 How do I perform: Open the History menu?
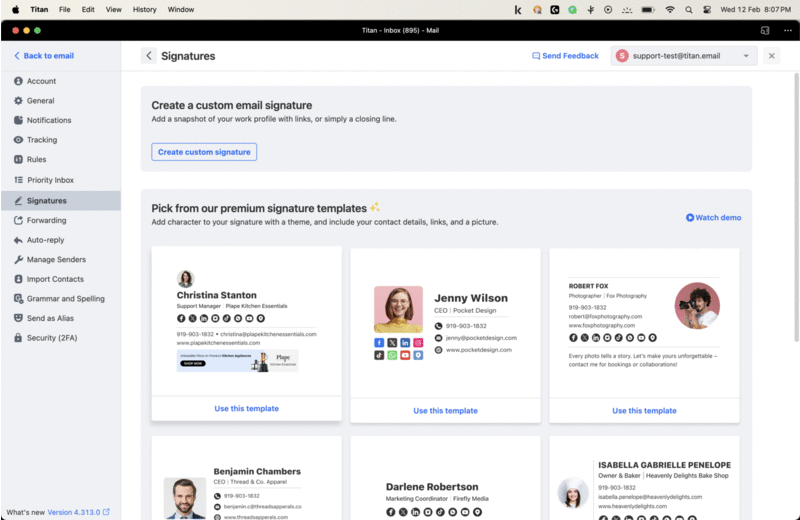[x=144, y=9]
